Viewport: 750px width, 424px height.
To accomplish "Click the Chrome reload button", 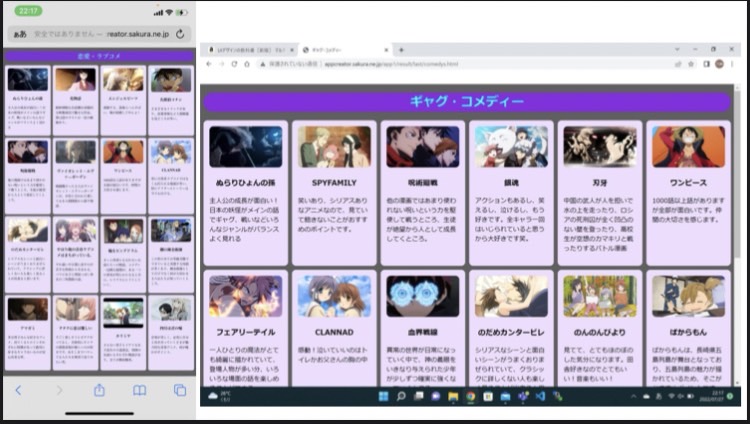I will (x=234, y=63).
